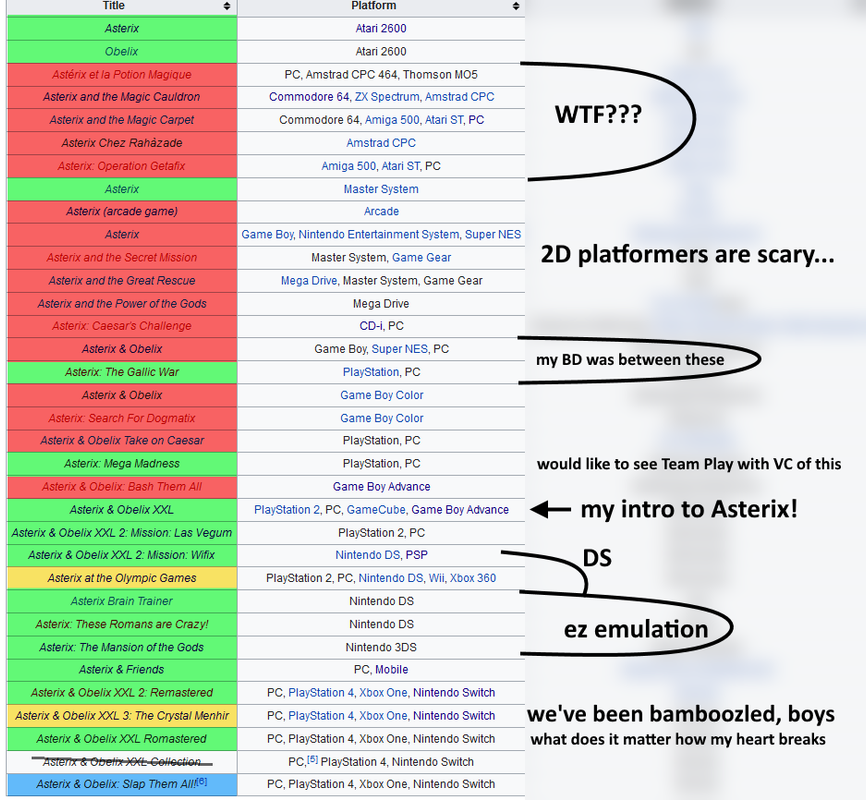The image size is (866, 800).
Task: Click Atari ST link in the Operation Getafix row
Action: click(400, 166)
